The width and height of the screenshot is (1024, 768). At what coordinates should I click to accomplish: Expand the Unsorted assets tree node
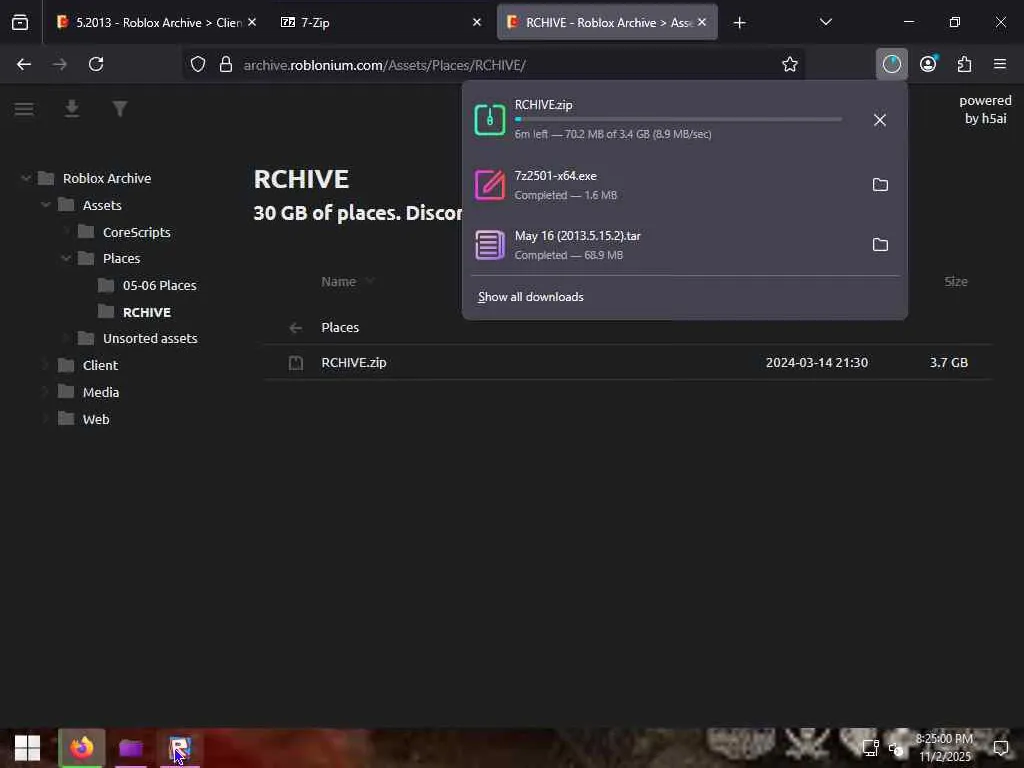[x=66, y=338]
